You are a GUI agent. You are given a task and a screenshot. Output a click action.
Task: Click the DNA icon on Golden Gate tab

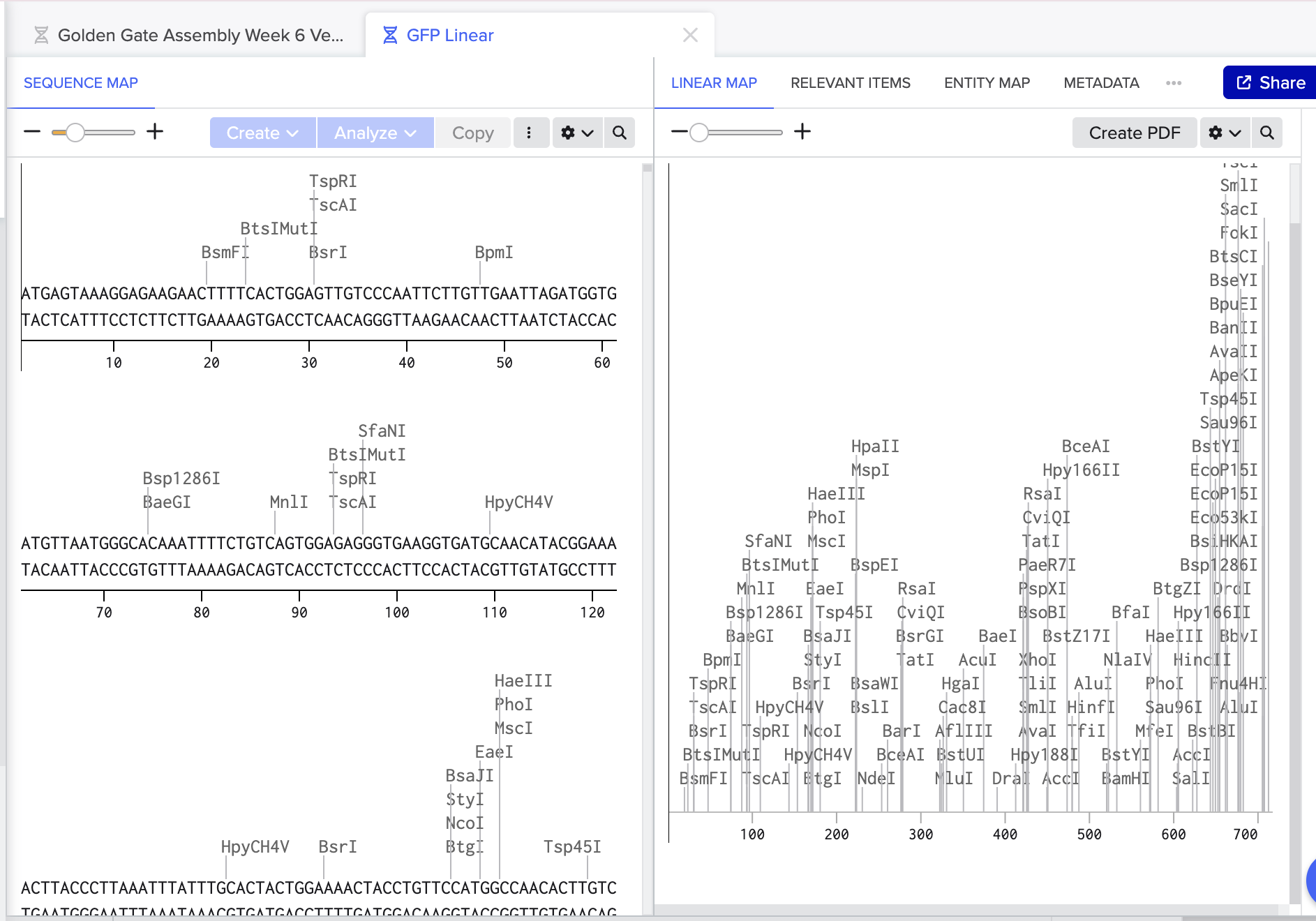coord(41,35)
